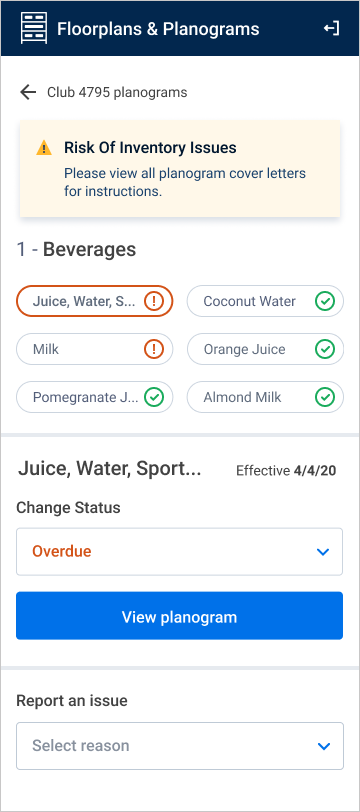Click green checkmark on Pomegranate chip
The height and width of the screenshot is (812, 360).
(x=154, y=397)
